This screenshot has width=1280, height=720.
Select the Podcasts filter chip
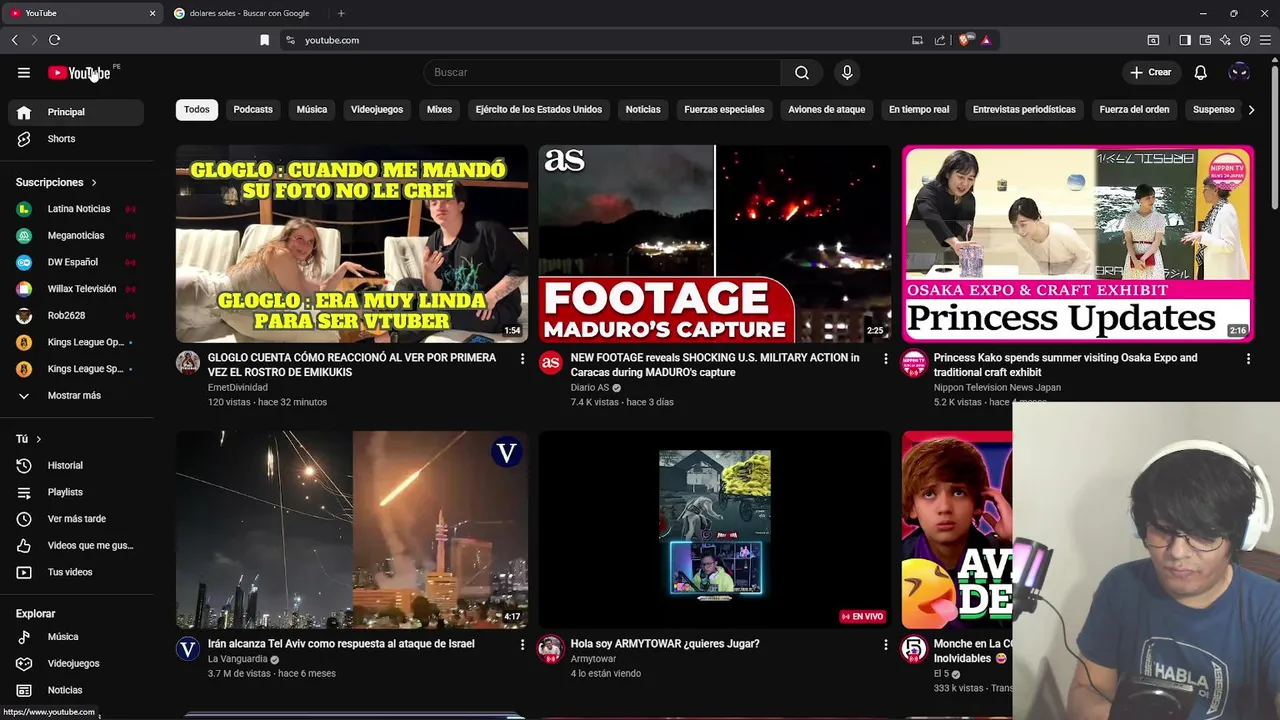point(253,109)
